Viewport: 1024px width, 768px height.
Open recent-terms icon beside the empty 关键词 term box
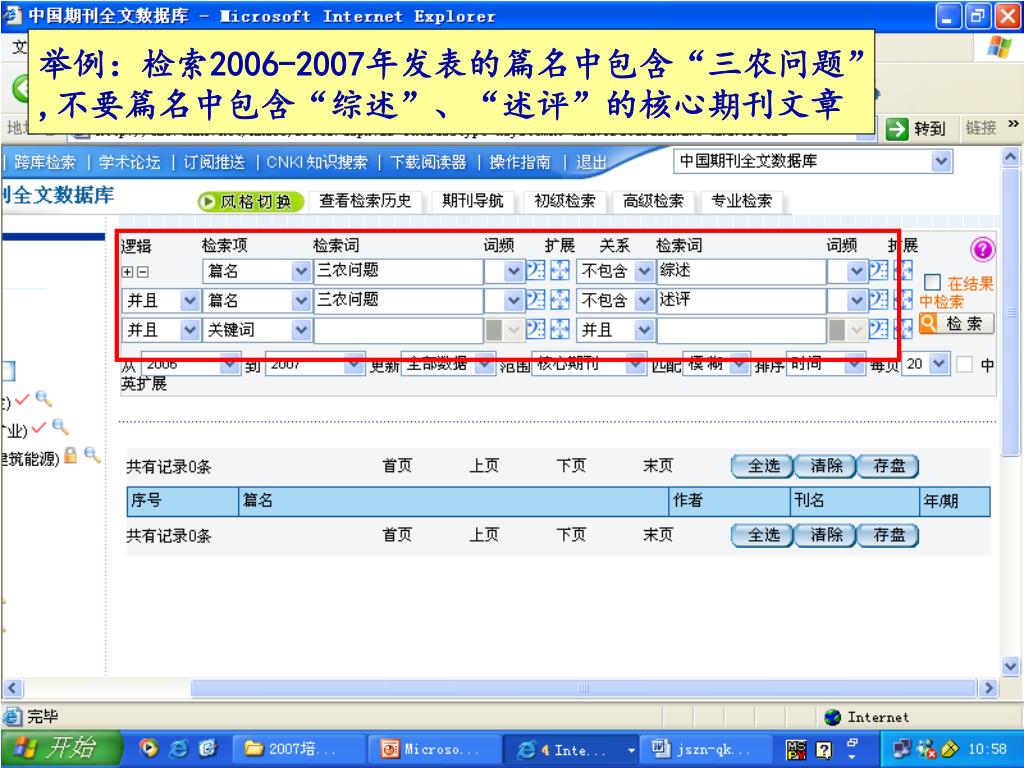[536, 330]
